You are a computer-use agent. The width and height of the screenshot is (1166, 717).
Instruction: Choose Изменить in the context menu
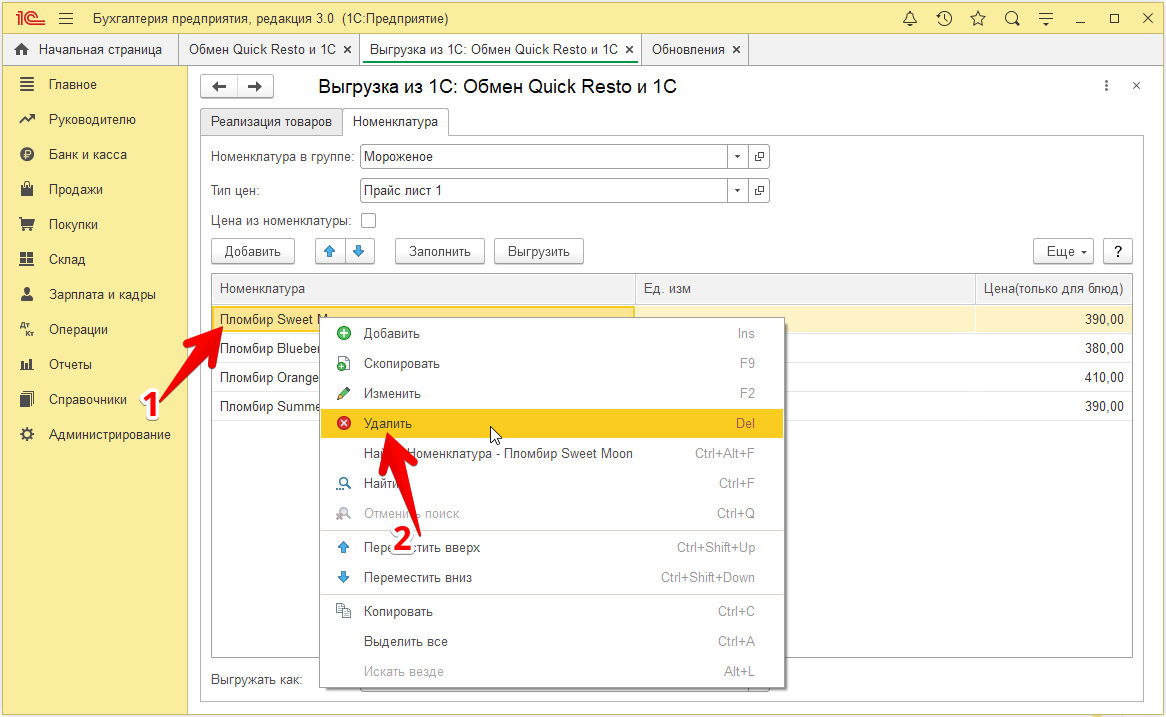[552, 393]
